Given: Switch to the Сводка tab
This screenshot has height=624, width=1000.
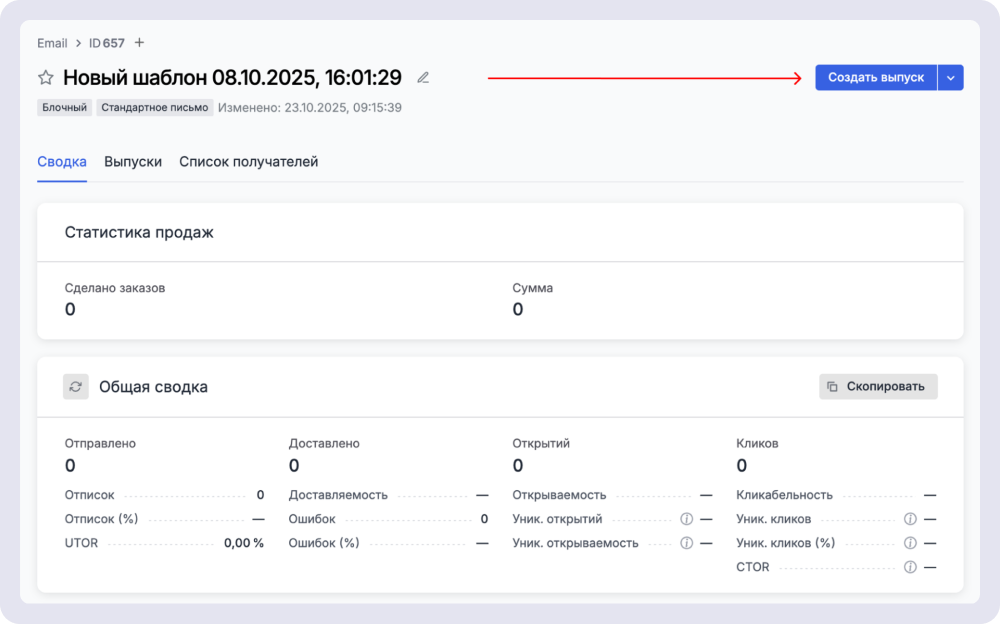Looking at the screenshot, I should tap(62, 161).
